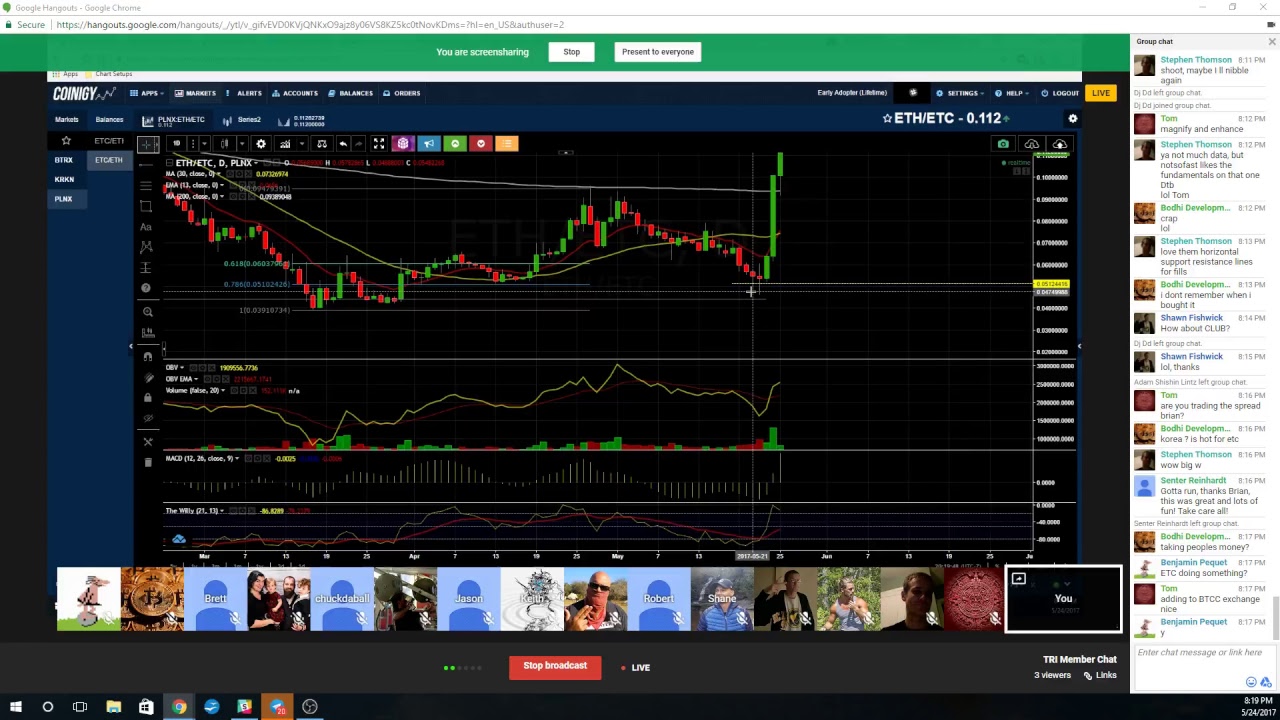Toggle hide all drawings eye icon
The height and width of the screenshot is (720, 1280).
tap(148, 419)
